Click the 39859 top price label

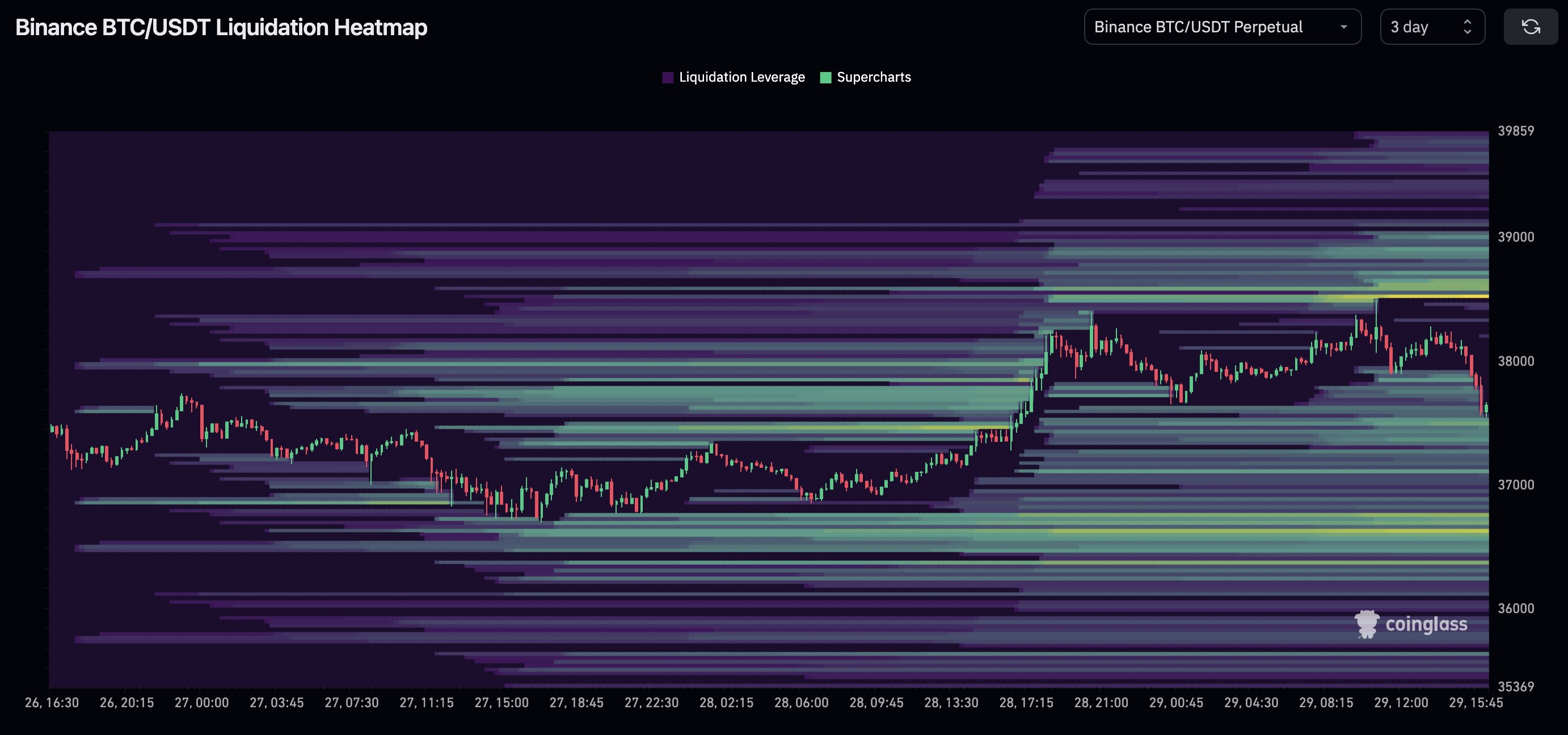[x=1516, y=131]
